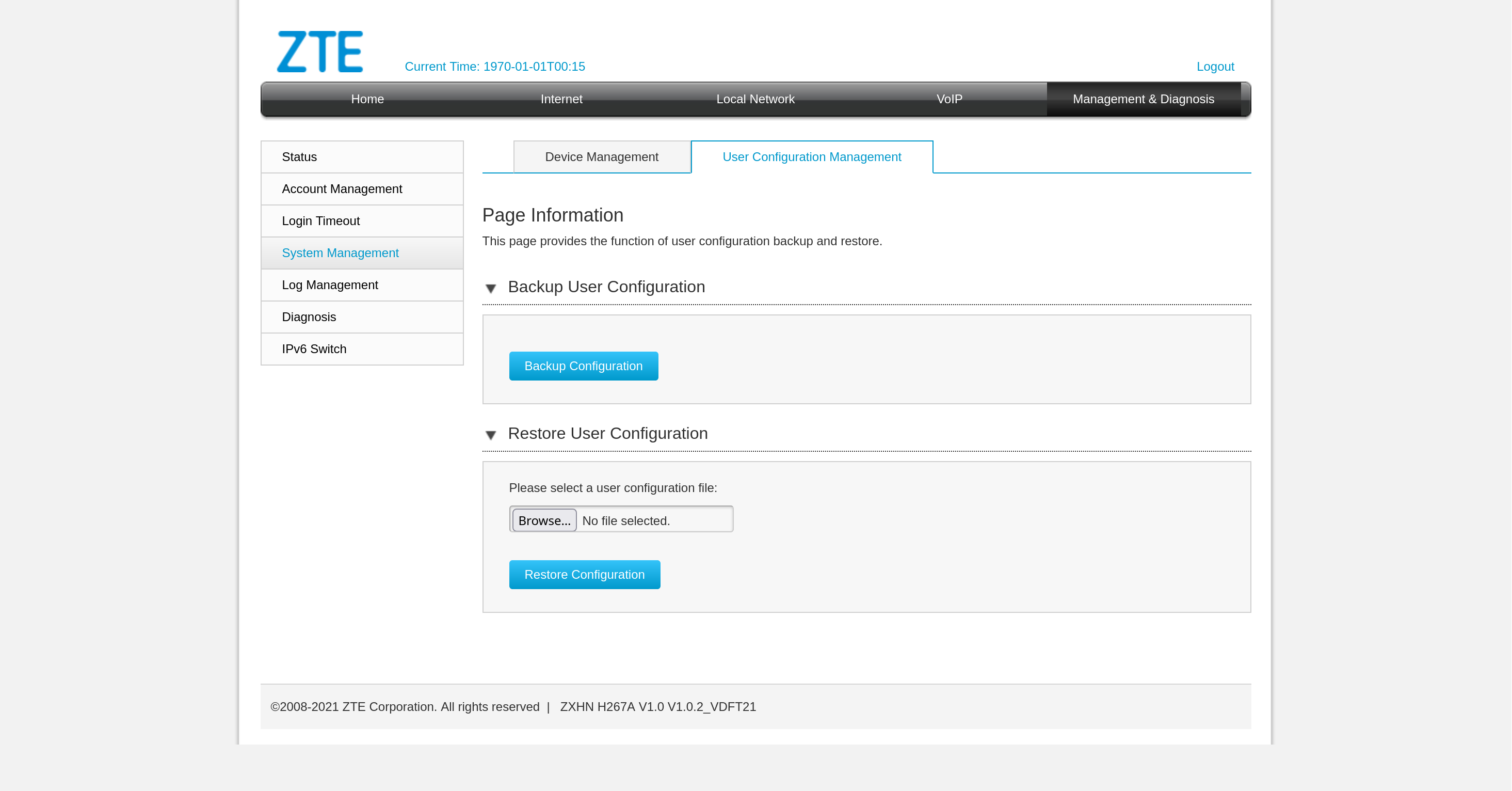Select User Configuration Management tab

point(811,157)
